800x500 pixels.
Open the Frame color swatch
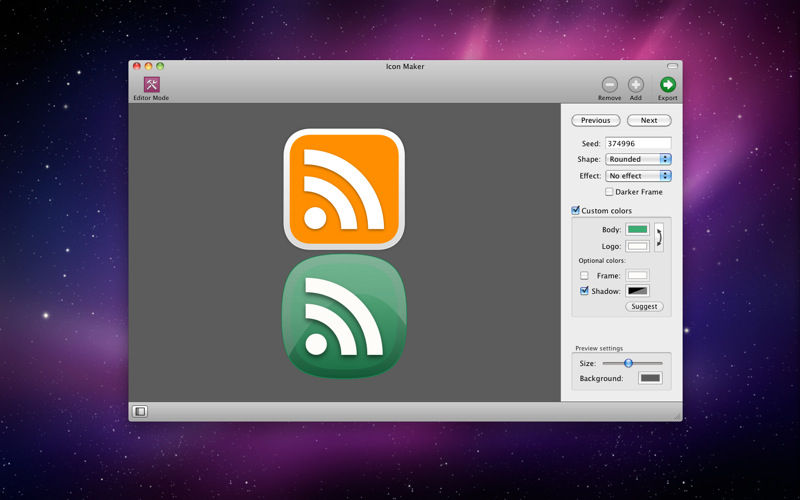[638, 276]
